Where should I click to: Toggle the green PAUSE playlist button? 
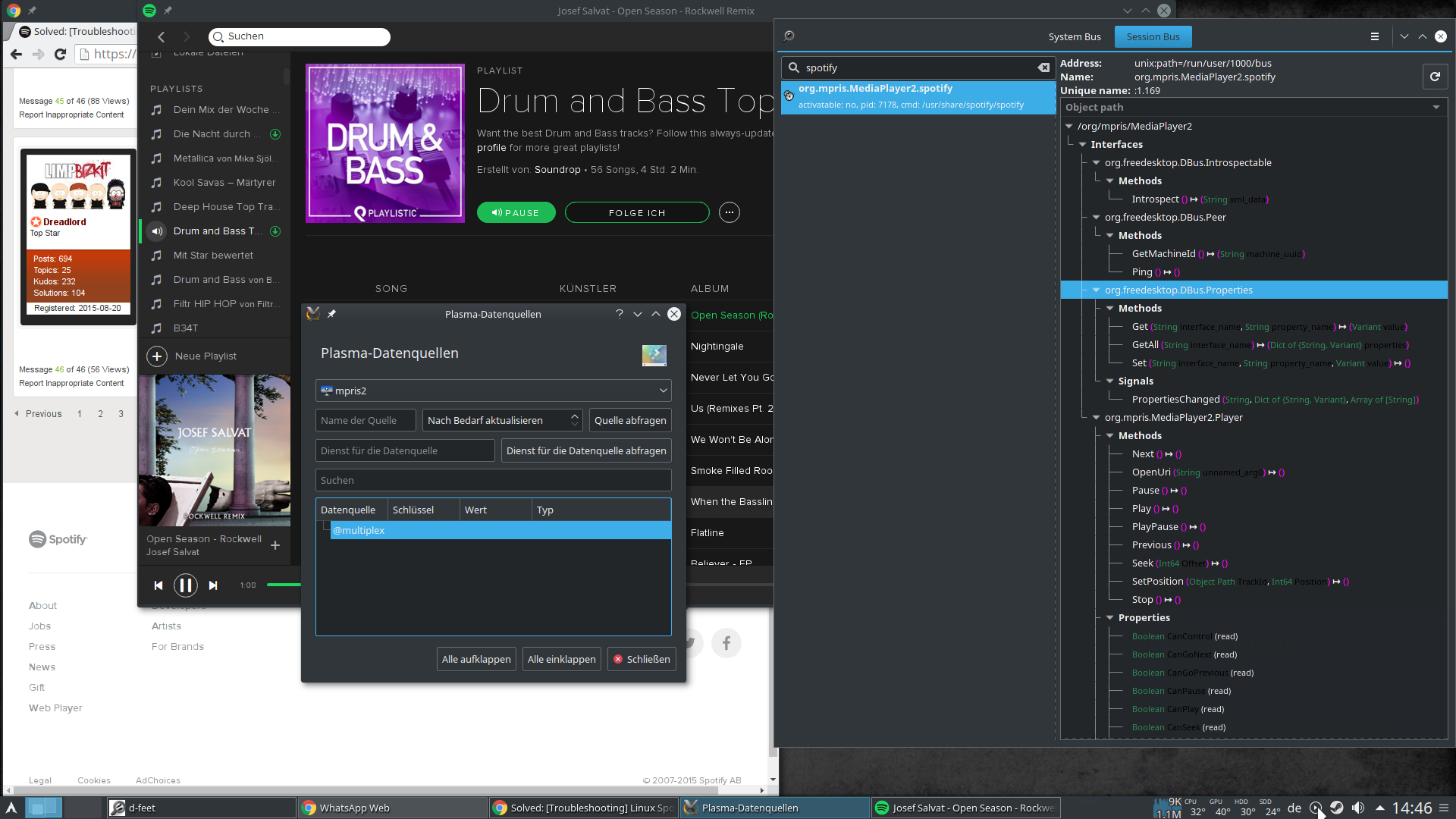pos(516,213)
